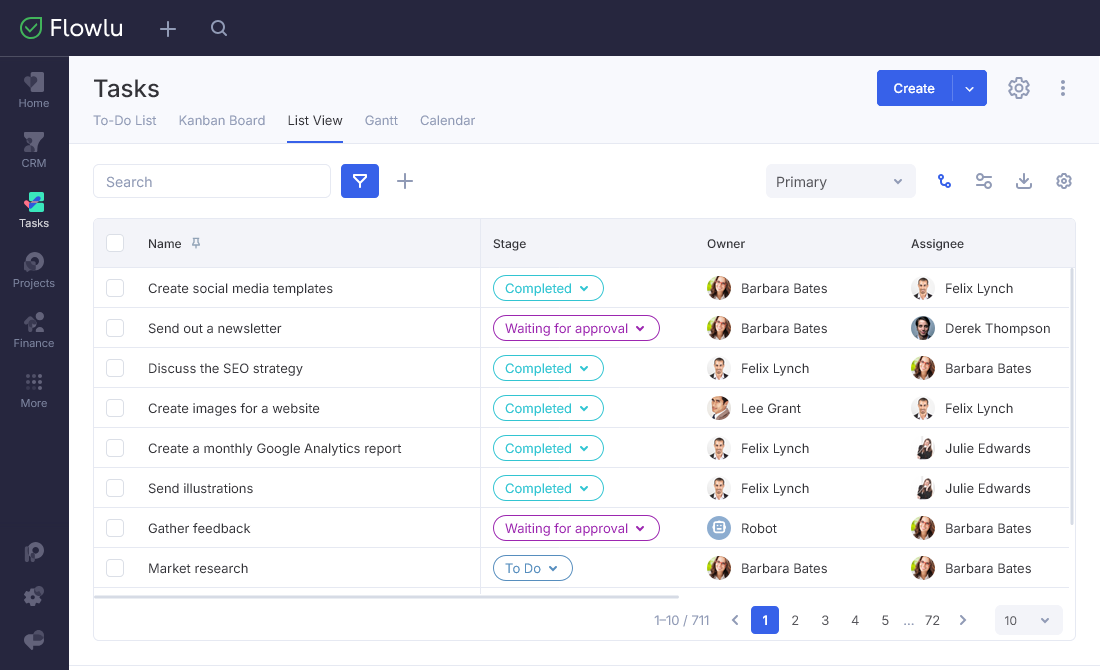Switch to the Kanban Board tab

[222, 121]
